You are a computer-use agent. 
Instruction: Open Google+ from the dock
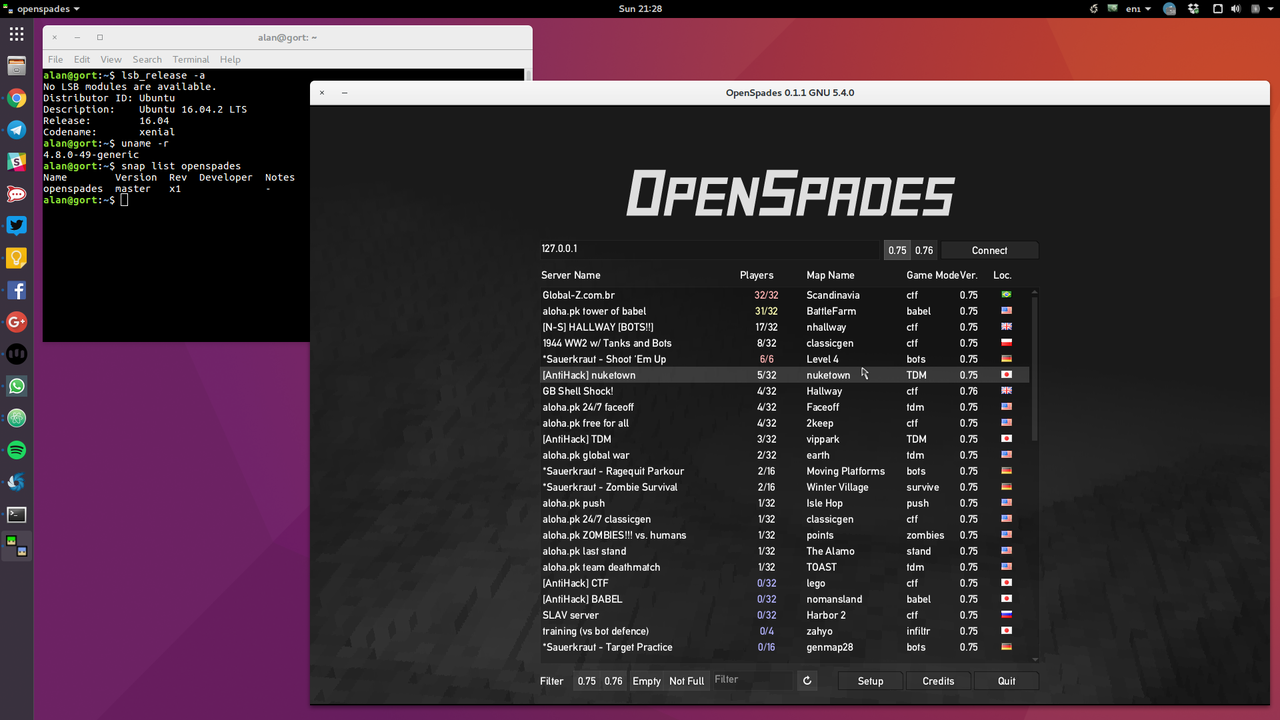coord(16,322)
